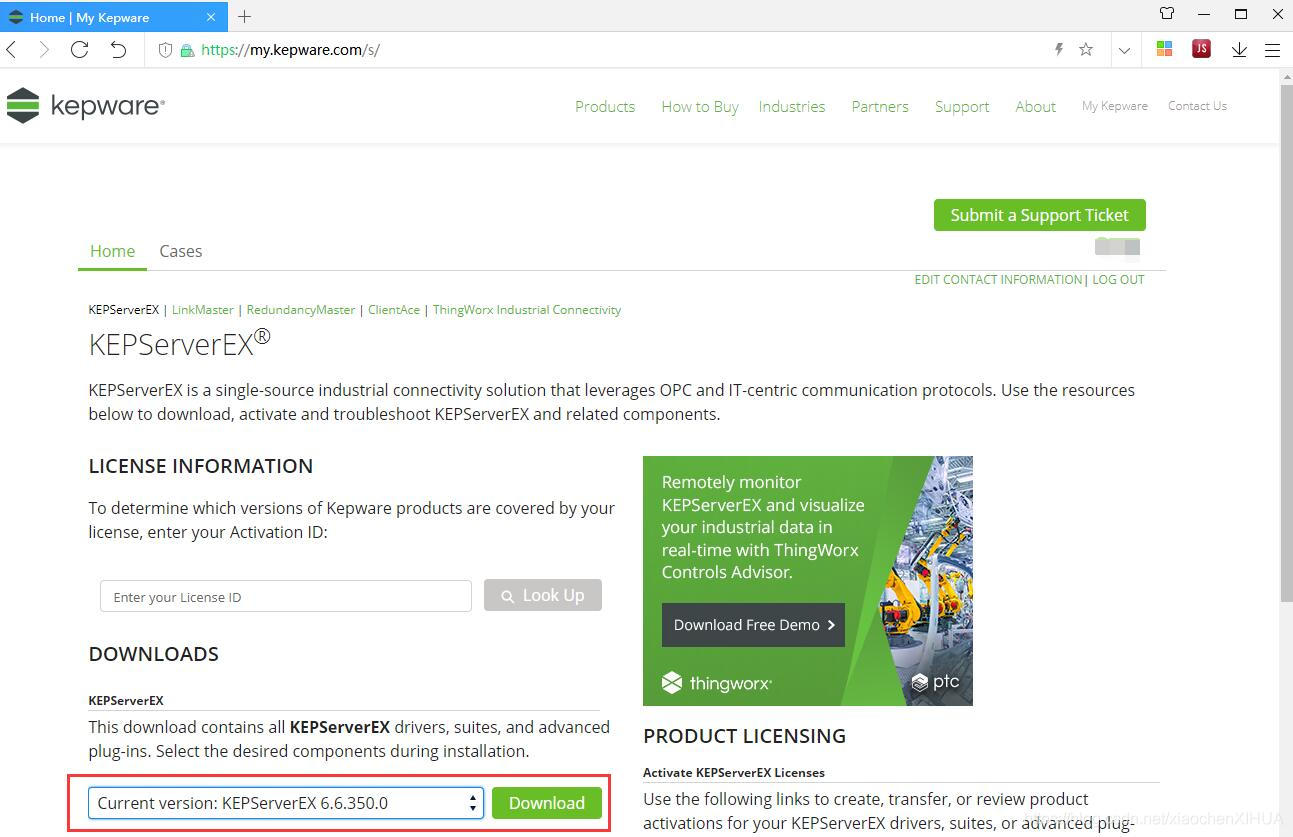Select the Home | My Kepware browser tab
Screen dimensions: 1293x837
coord(115,17)
